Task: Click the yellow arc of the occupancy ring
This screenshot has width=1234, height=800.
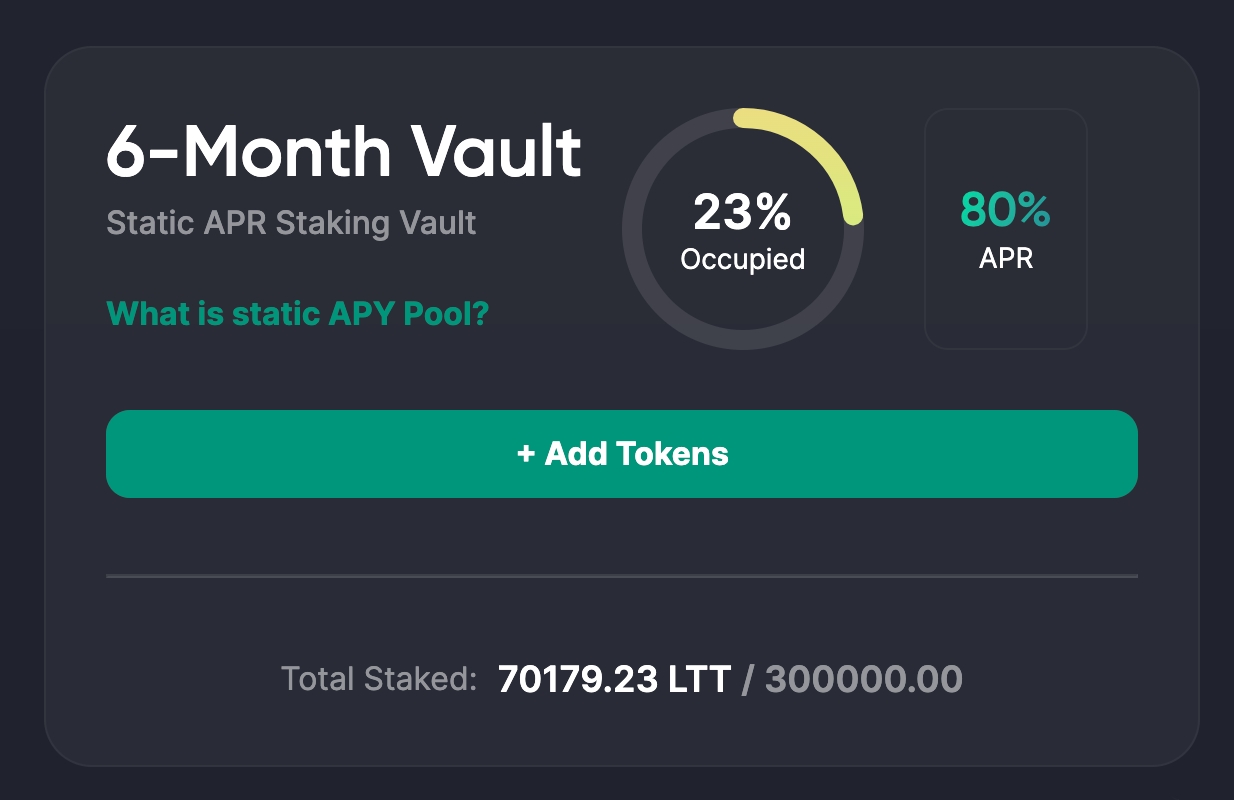Action: 820,149
